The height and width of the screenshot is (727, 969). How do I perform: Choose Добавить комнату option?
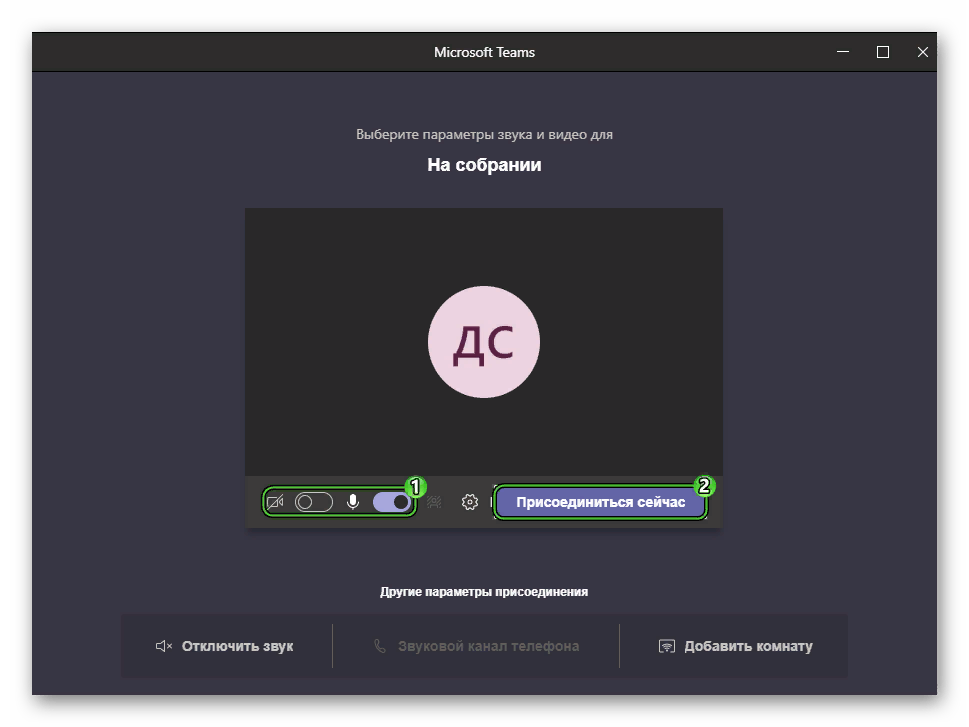click(x=735, y=646)
